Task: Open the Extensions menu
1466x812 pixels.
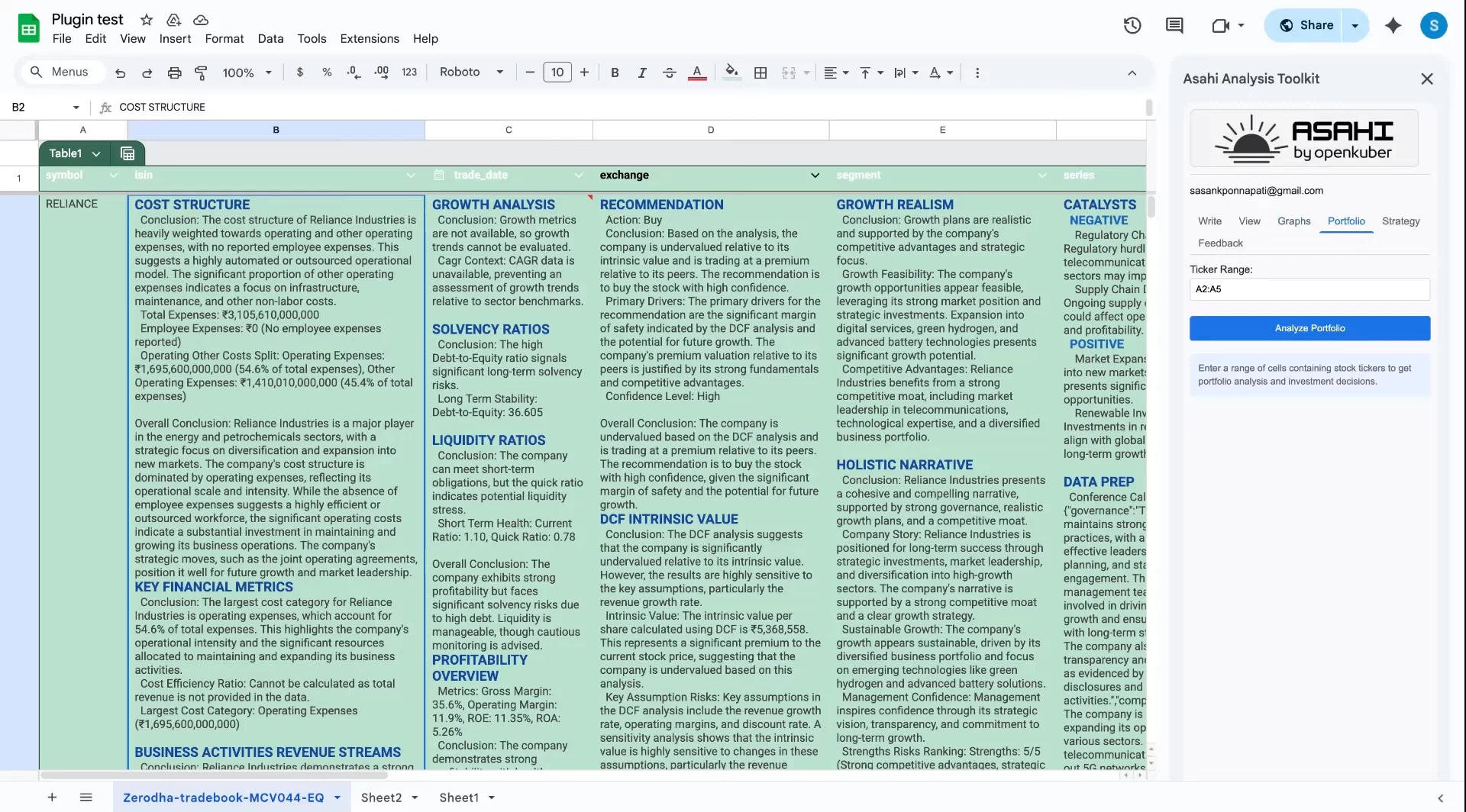Action: pos(370,39)
